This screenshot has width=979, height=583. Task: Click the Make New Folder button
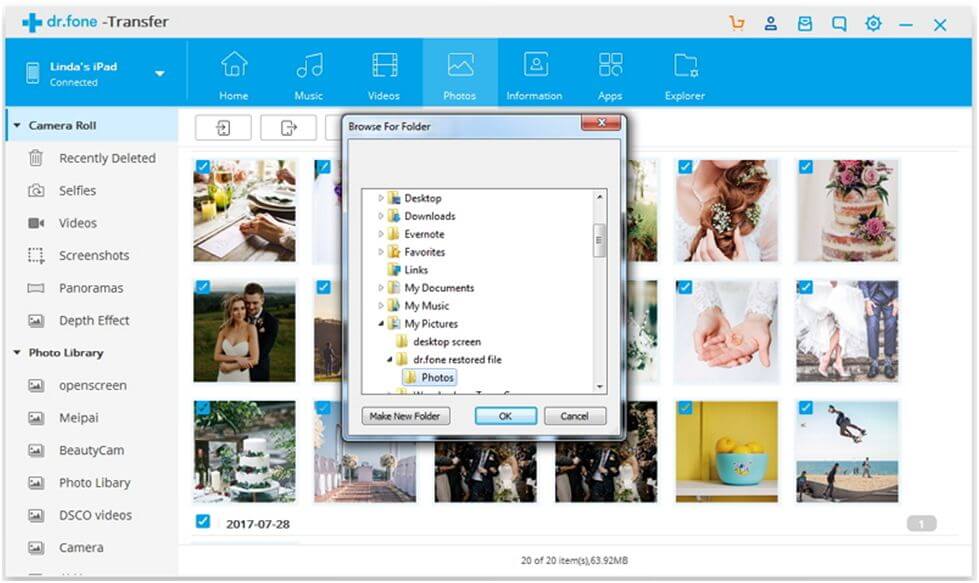tap(406, 416)
